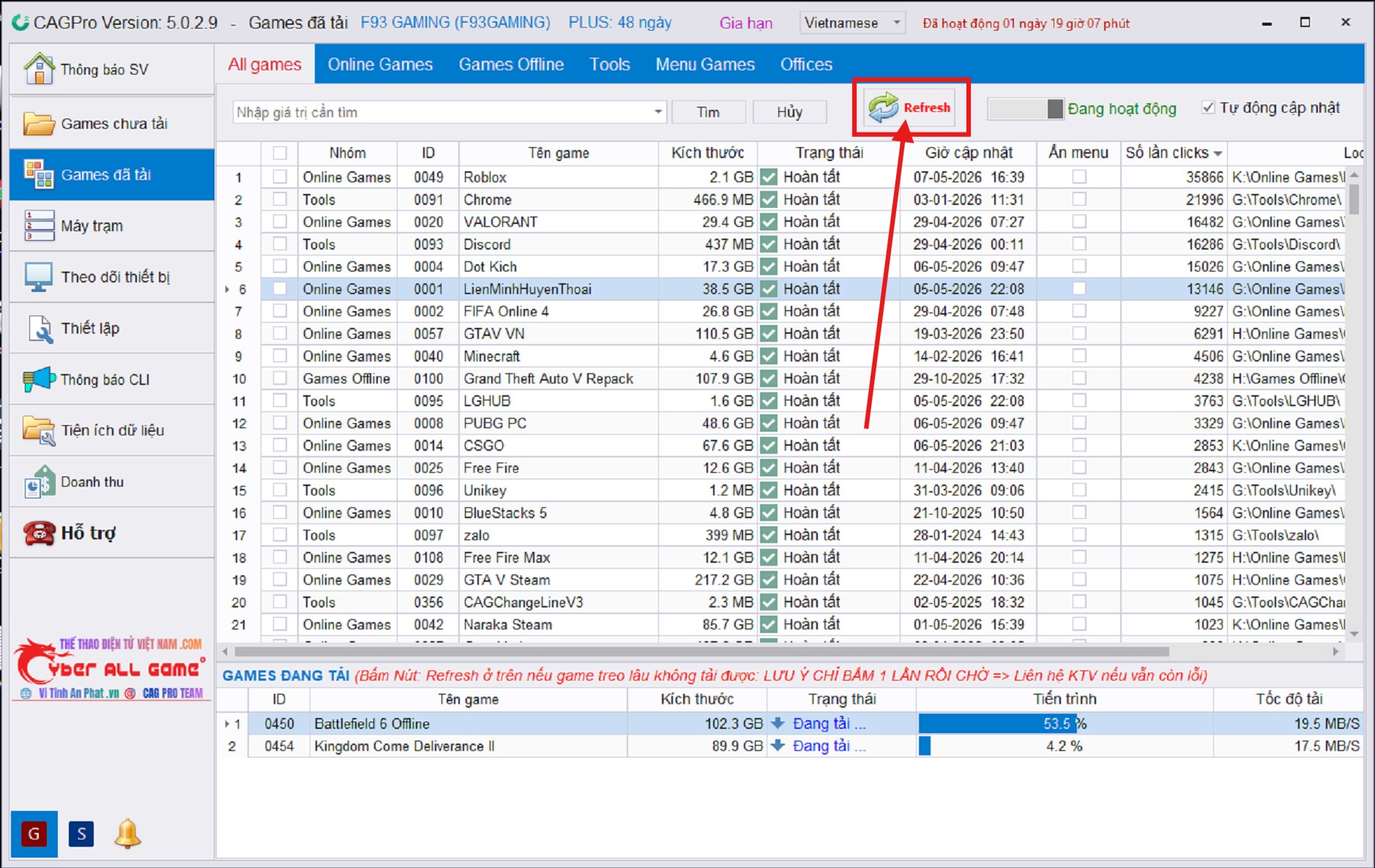Click green status check for VALORANT
The width and height of the screenshot is (1375, 868).
click(x=769, y=222)
